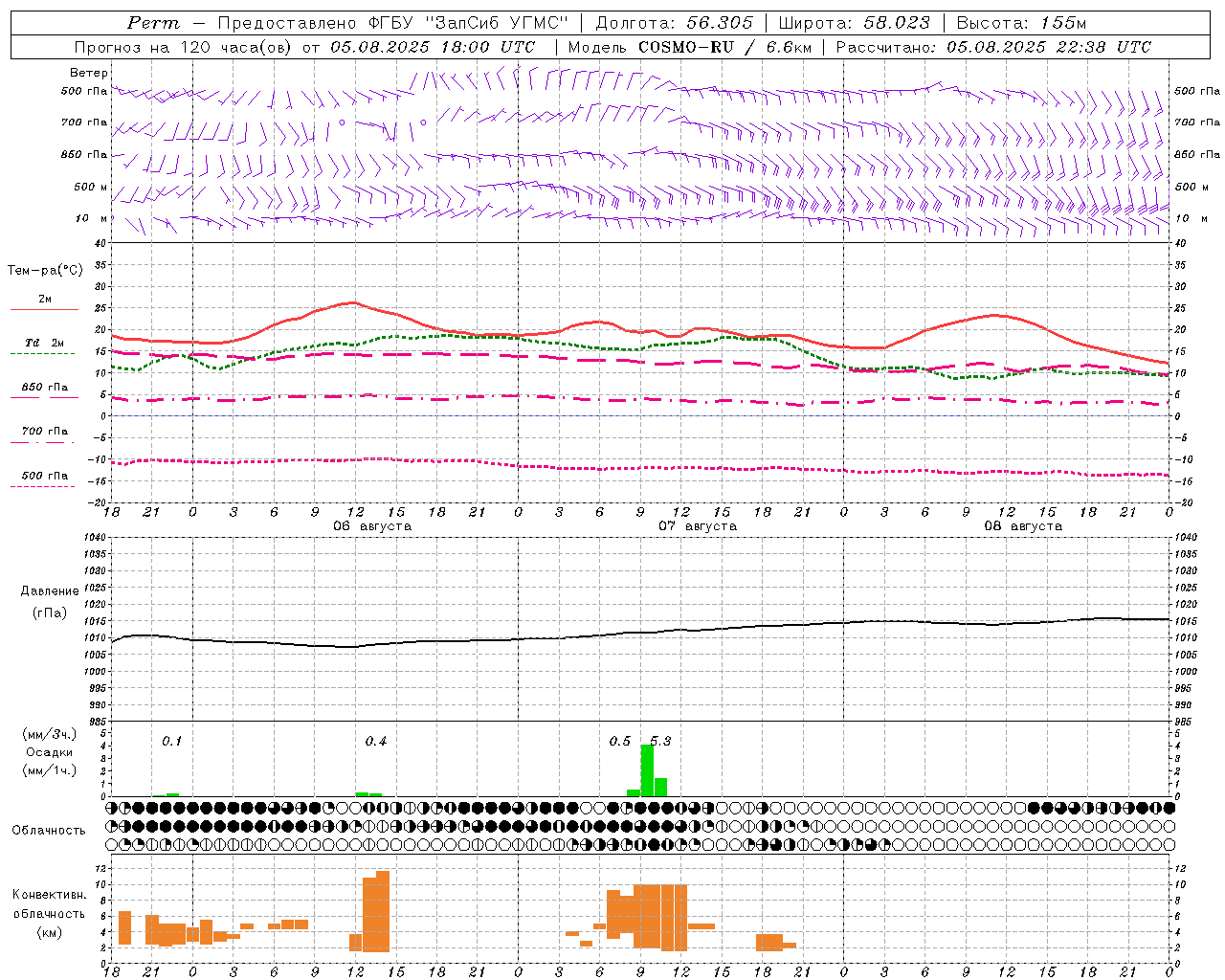1225x980 pixels.
Task: Click the "Perm" station name in header
Action: (154, 23)
